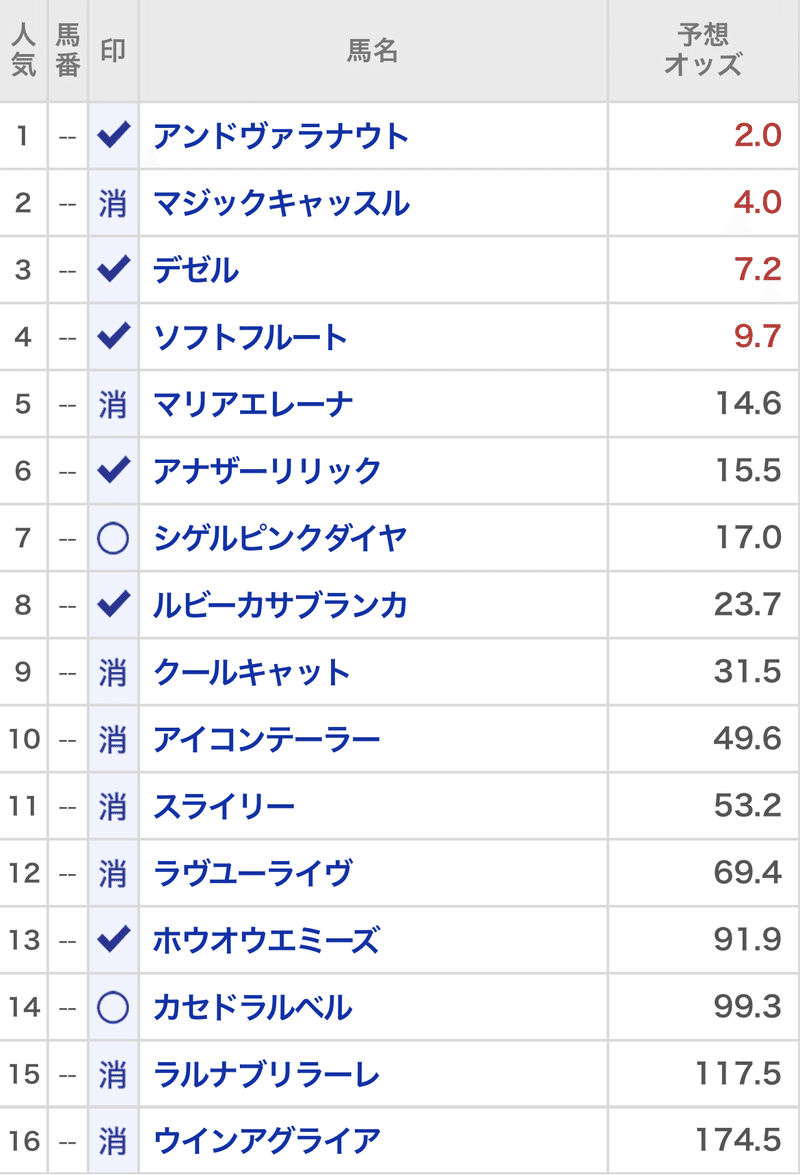Toggle checkmark for ソフトフルート row
This screenshot has width=800, height=1175.
[x=114, y=336]
